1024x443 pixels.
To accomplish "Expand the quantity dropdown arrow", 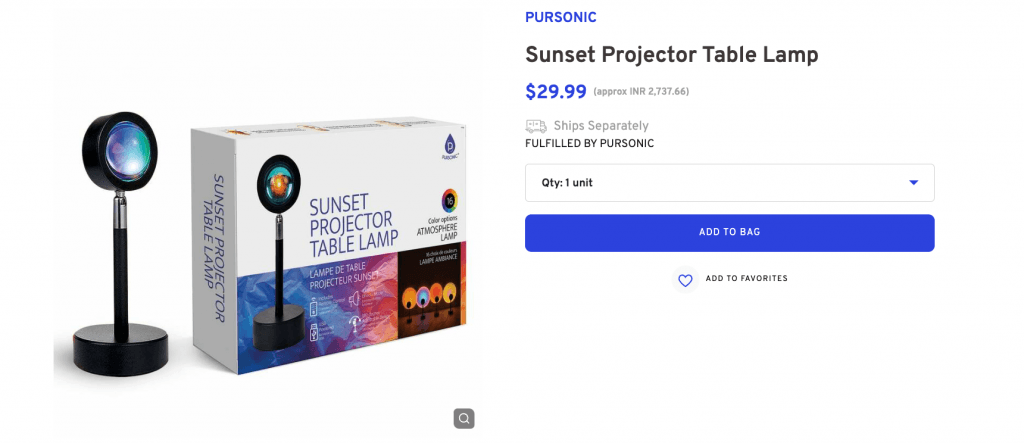I will tap(913, 183).
